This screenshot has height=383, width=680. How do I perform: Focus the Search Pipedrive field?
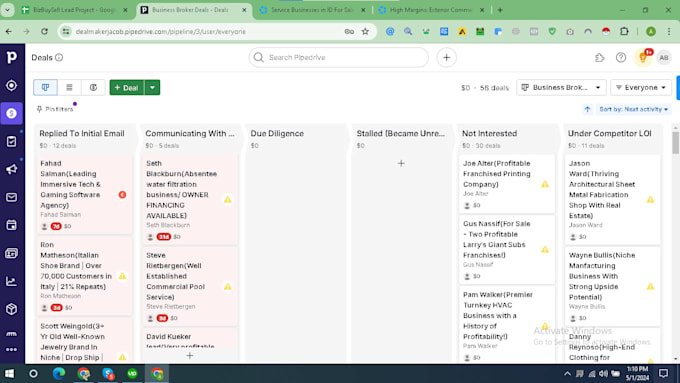339,57
